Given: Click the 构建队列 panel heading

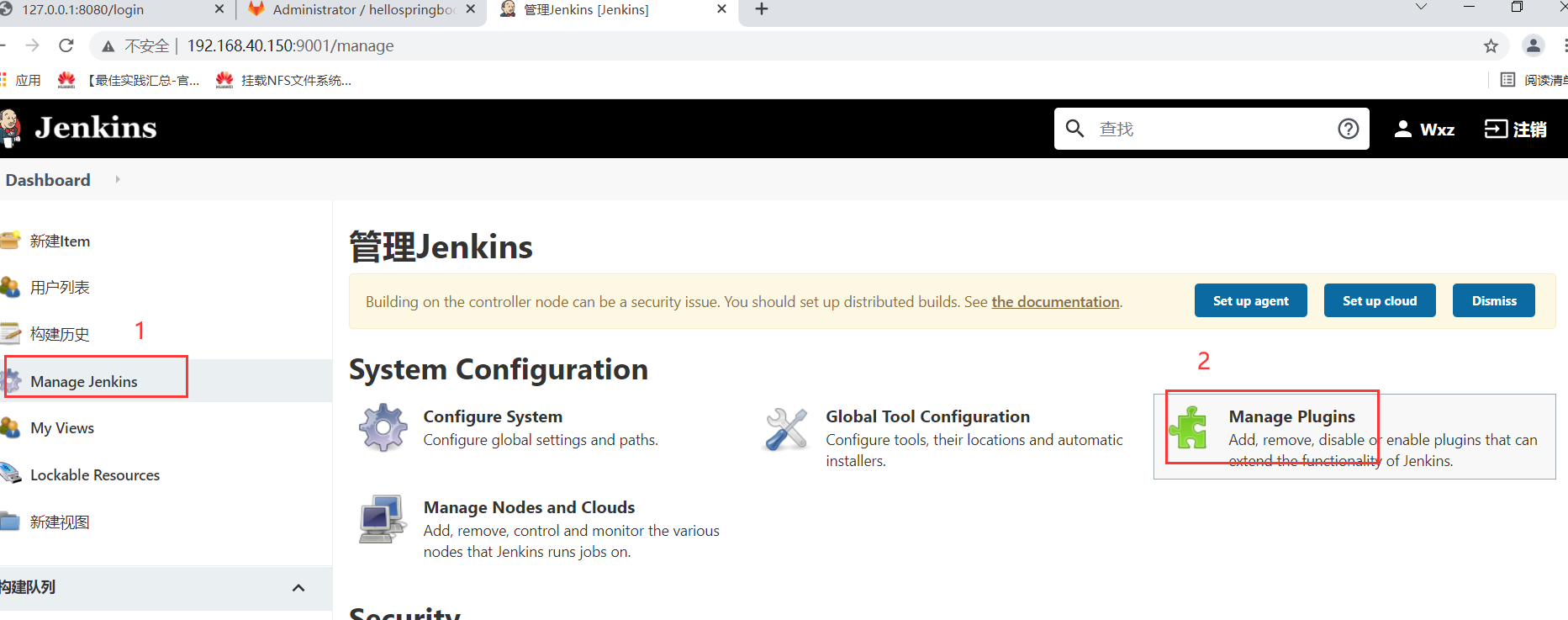Looking at the screenshot, I should point(28,587).
